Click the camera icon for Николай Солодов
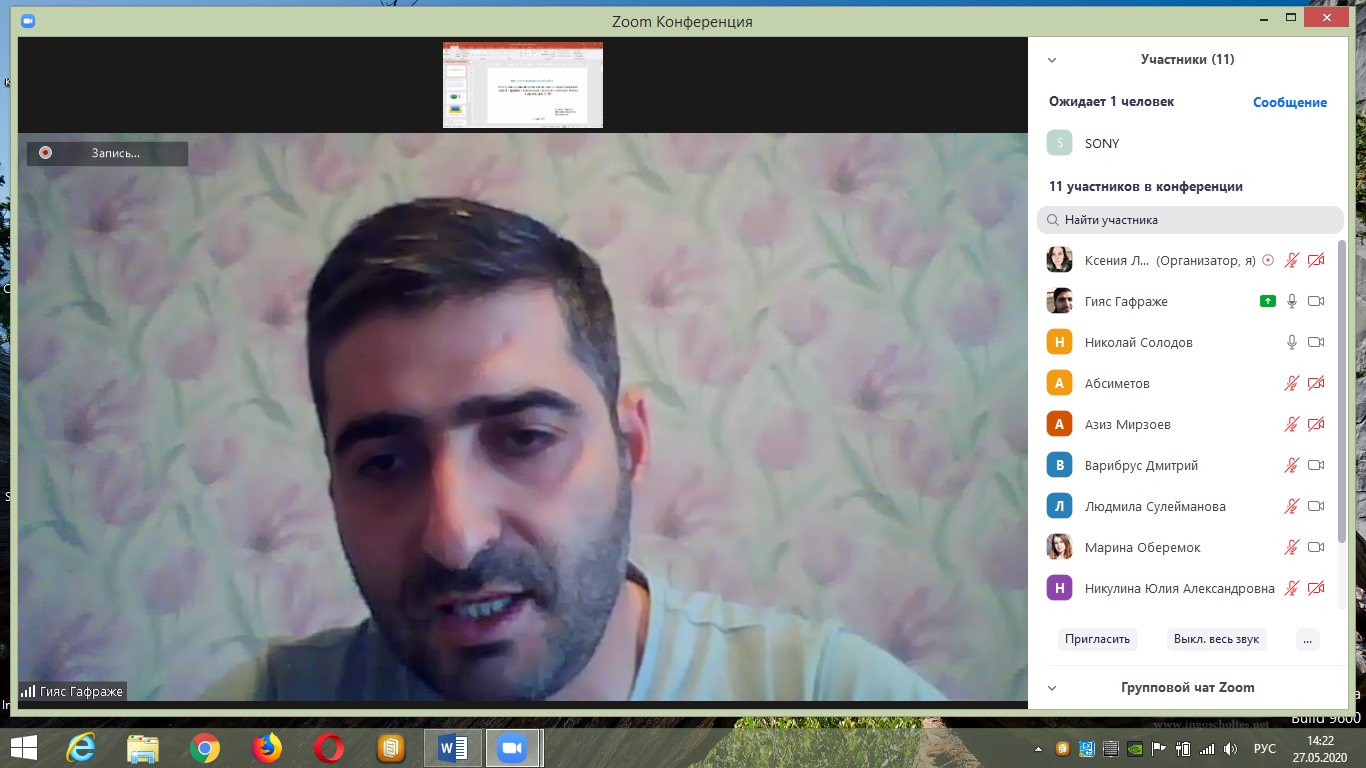1366x768 pixels. click(1316, 342)
